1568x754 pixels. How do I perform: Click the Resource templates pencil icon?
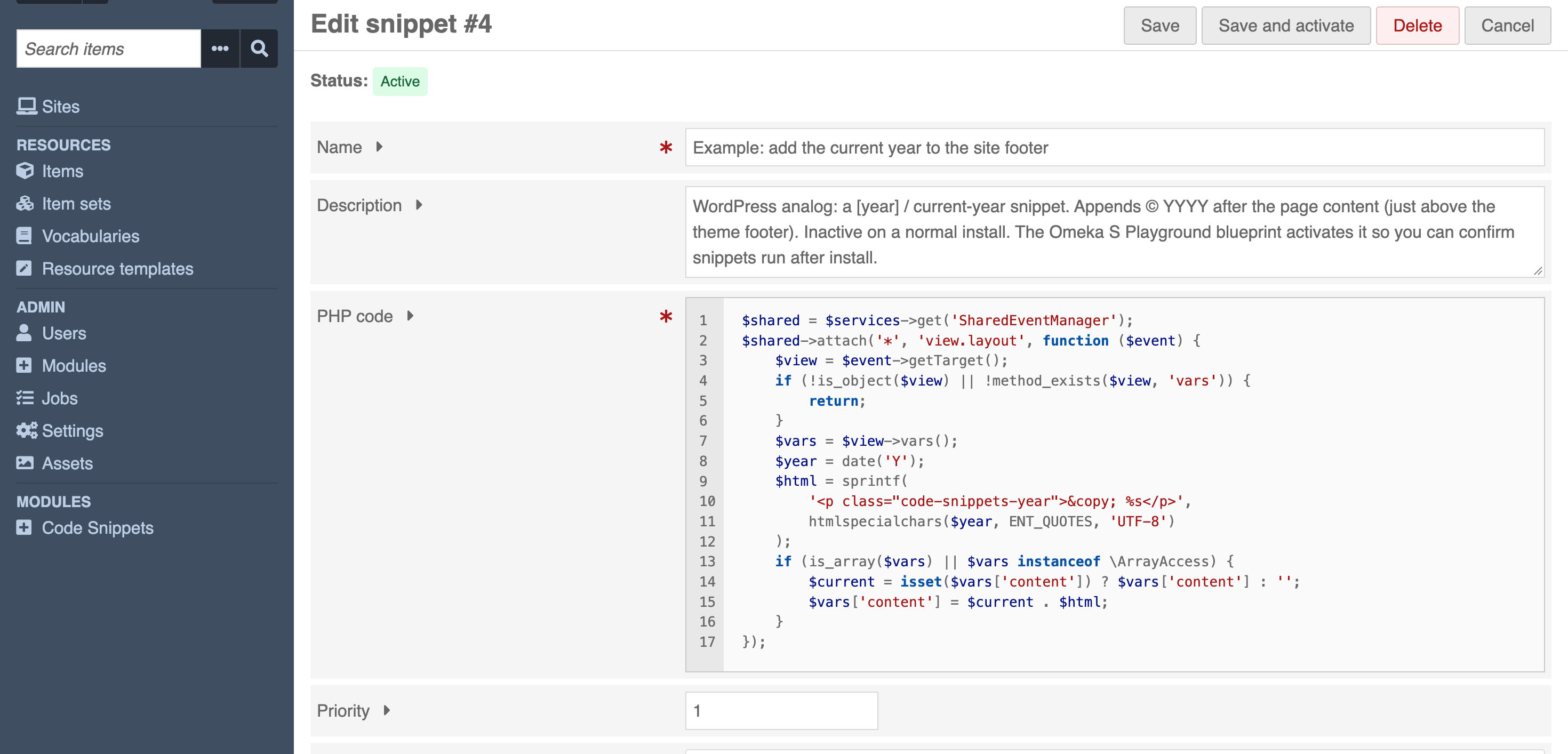(24, 268)
